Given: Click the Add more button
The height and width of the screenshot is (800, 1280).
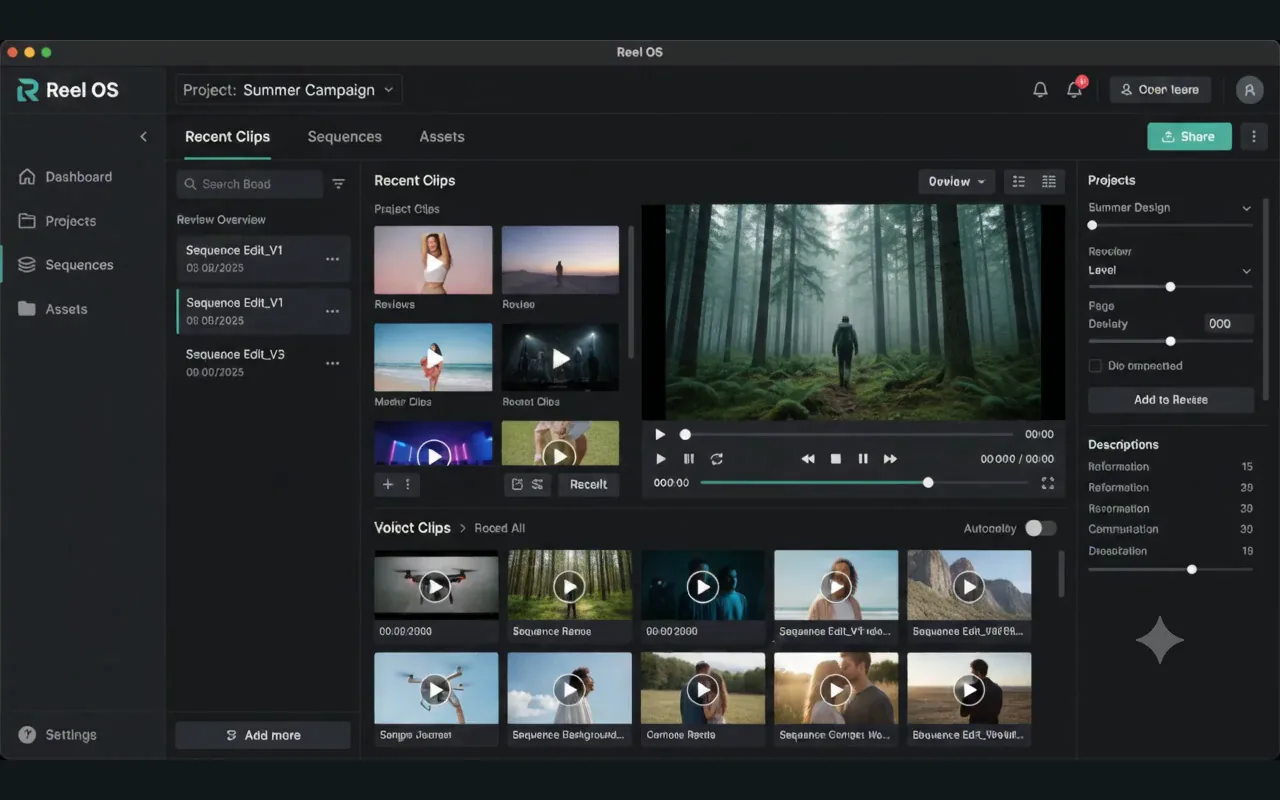Looking at the screenshot, I should pyautogui.click(x=263, y=735).
